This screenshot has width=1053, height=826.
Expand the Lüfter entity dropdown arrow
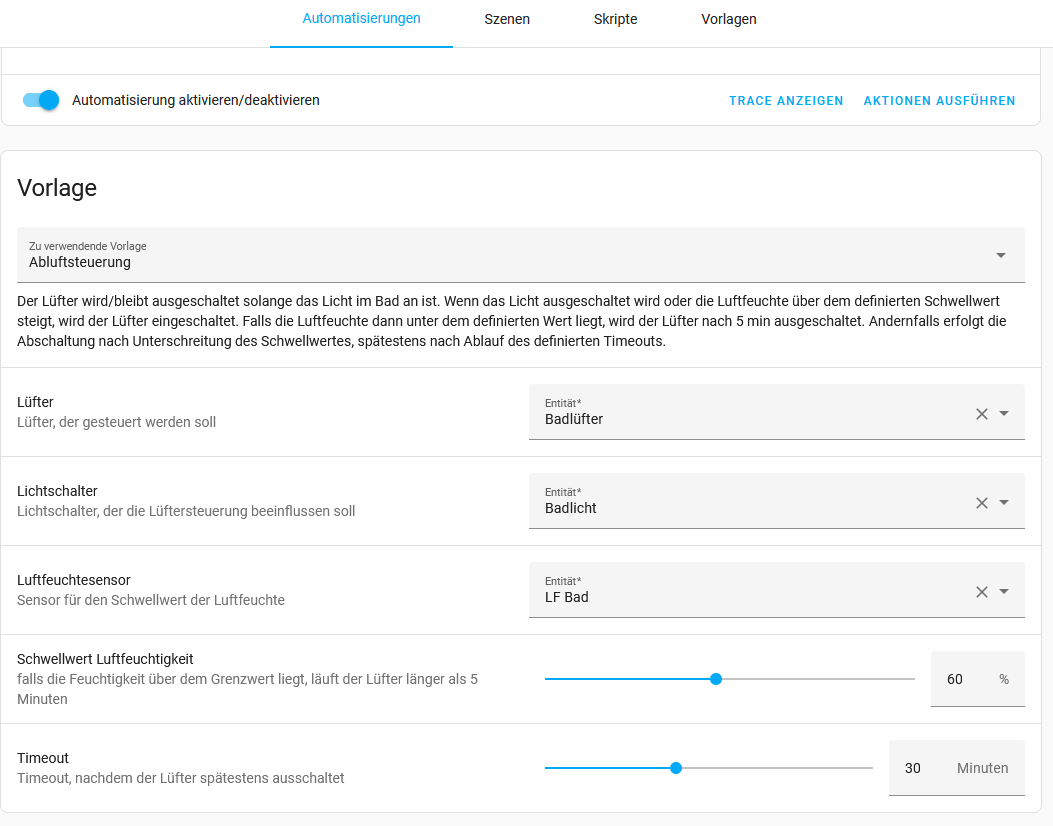1004,414
